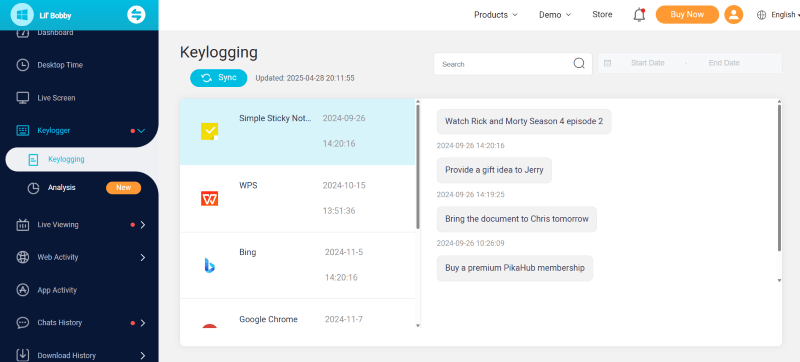The width and height of the screenshot is (800, 362).
Task: Click the Keylogger keyboard icon
Action: (x=22, y=131)
